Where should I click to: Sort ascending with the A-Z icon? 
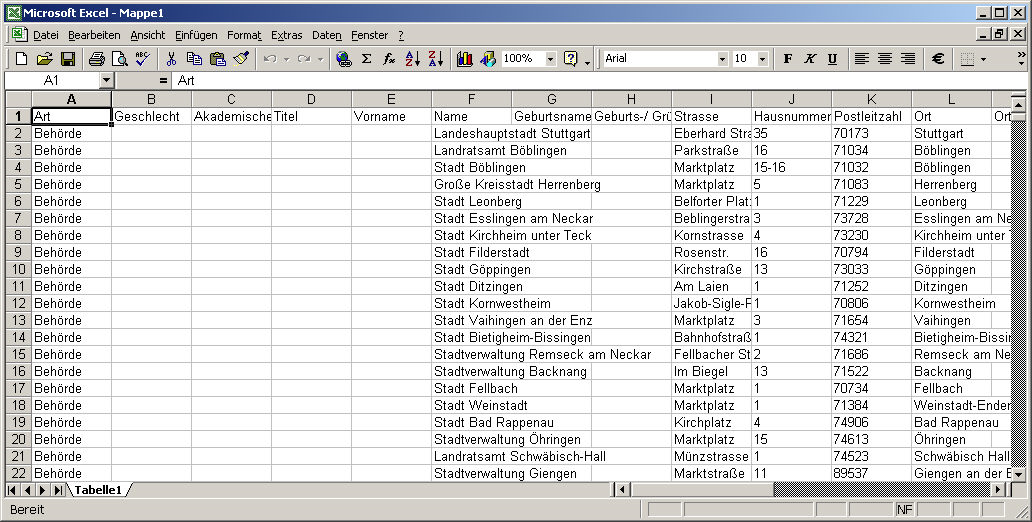tap(413, 59)
